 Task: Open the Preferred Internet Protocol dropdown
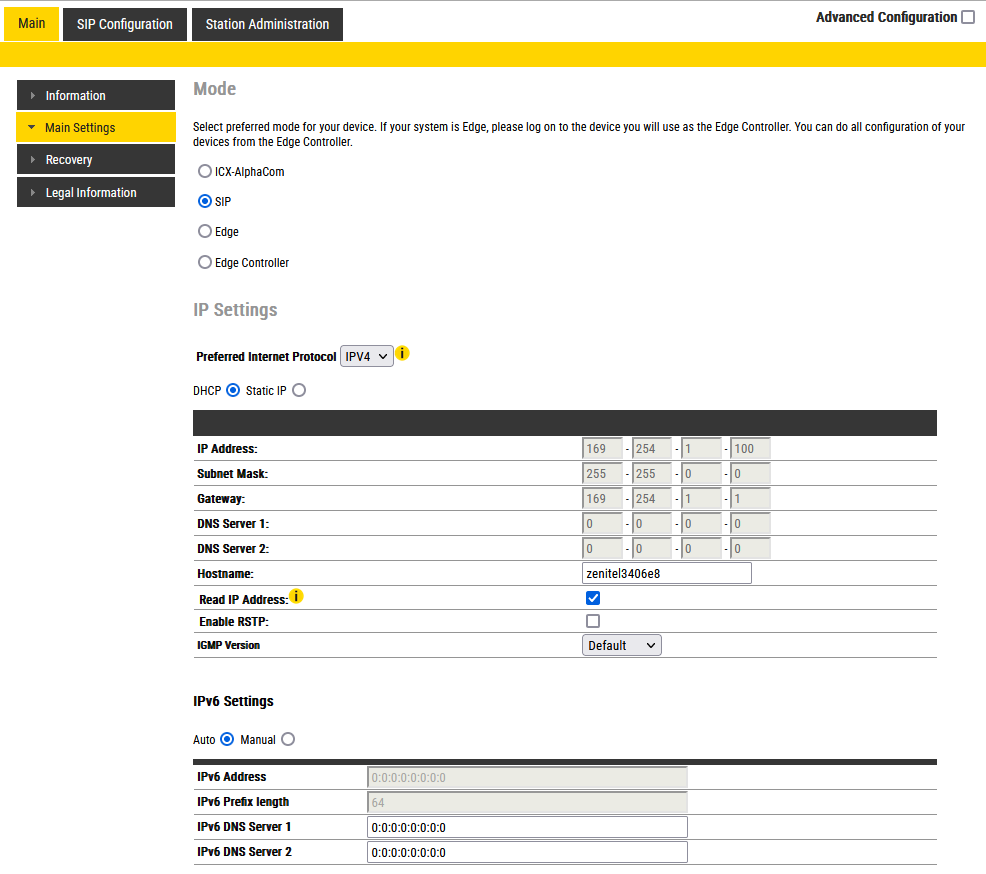(x=366, y=356)
